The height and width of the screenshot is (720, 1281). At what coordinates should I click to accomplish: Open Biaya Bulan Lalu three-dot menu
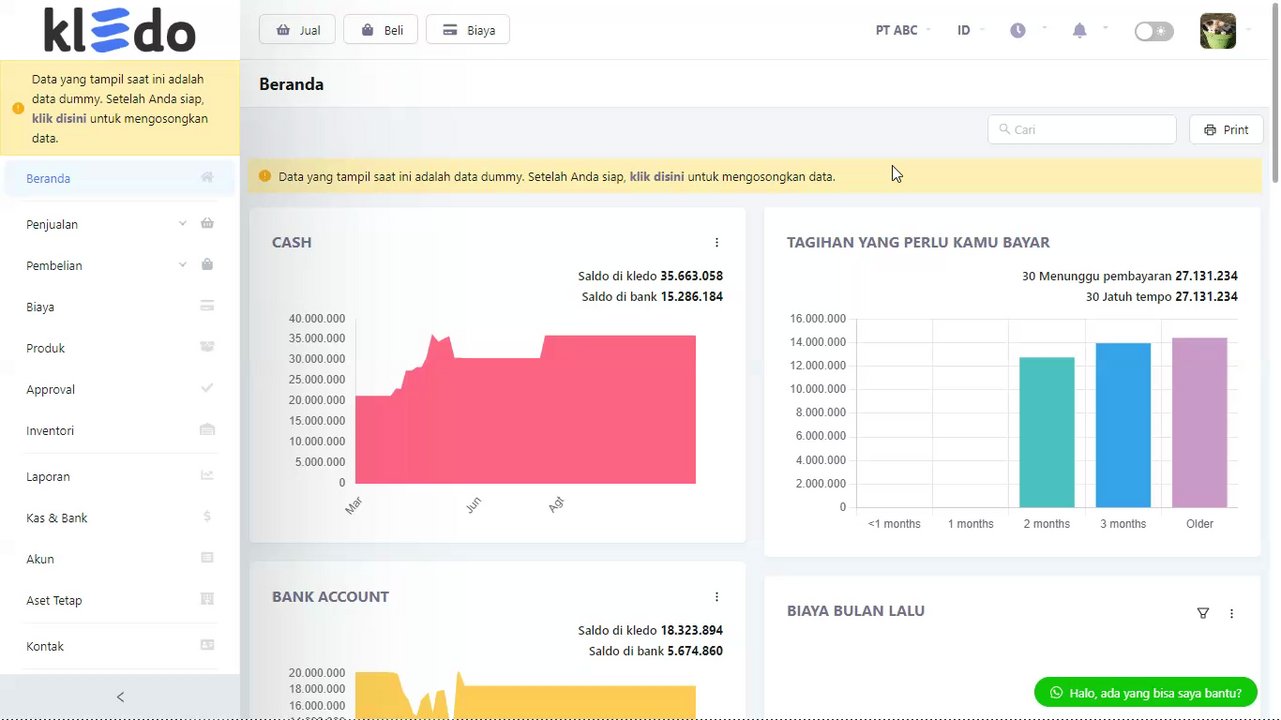click(1231, 613)
